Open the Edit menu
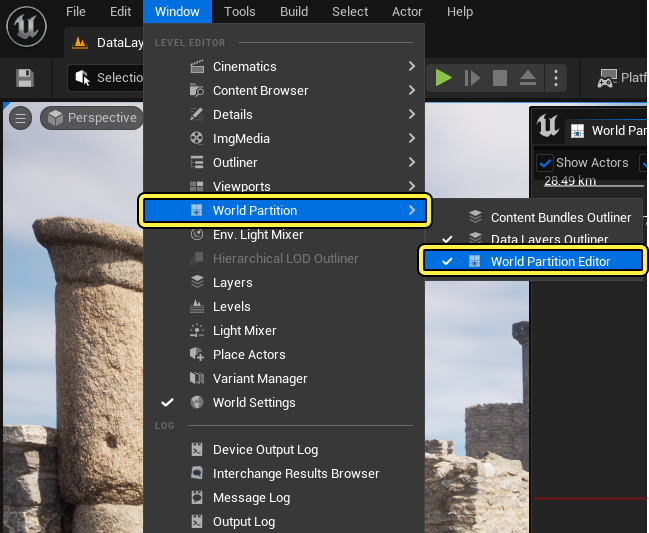 tap(120, 12)
